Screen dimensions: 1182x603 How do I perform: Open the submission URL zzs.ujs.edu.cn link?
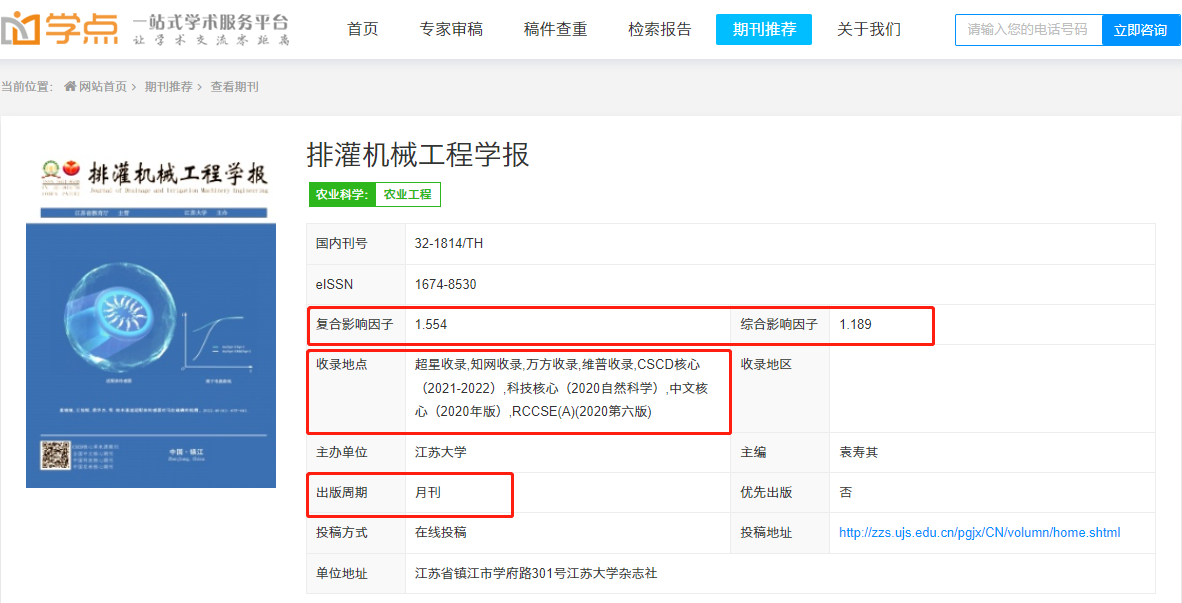(x=979, y=533)
